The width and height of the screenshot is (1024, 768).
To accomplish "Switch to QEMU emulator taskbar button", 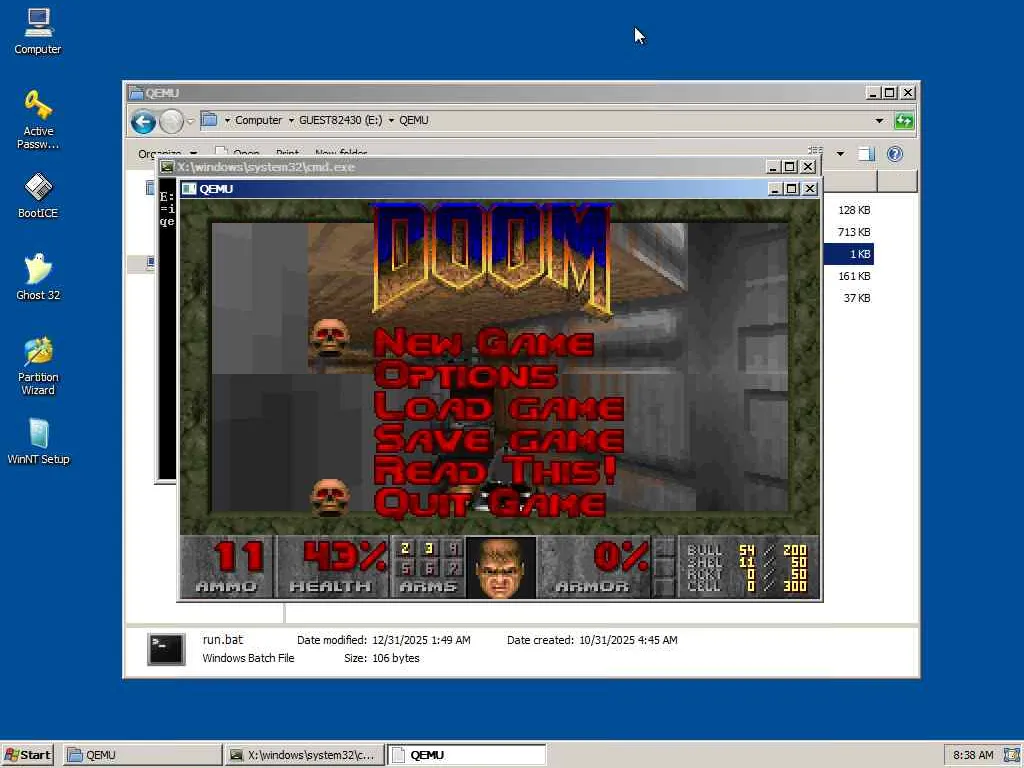I will 466,755.
